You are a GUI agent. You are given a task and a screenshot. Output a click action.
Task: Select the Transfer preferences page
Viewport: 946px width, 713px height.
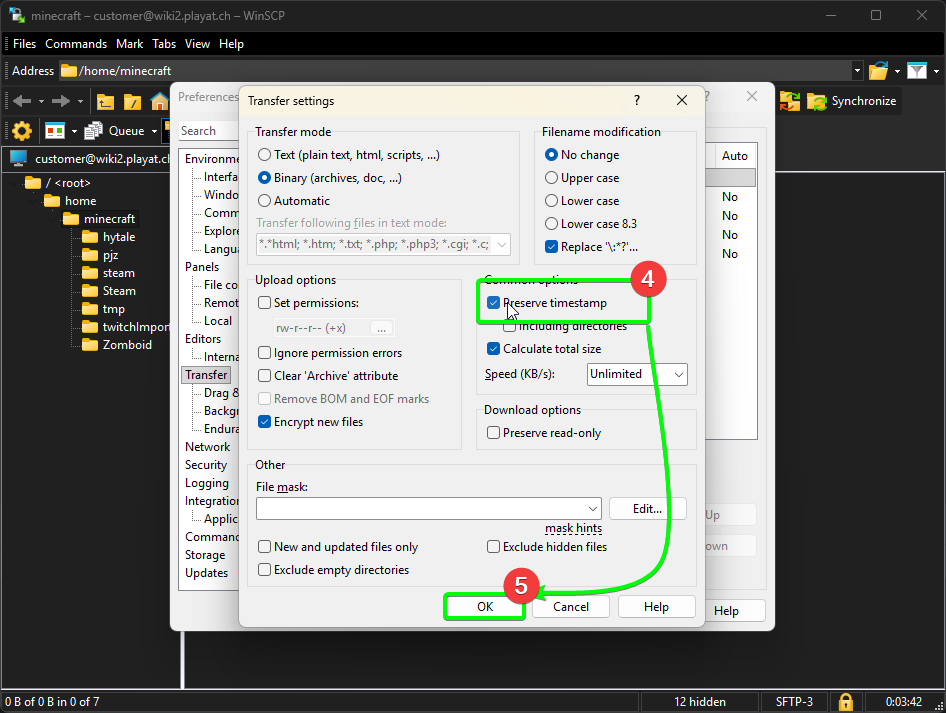[206, 374]
